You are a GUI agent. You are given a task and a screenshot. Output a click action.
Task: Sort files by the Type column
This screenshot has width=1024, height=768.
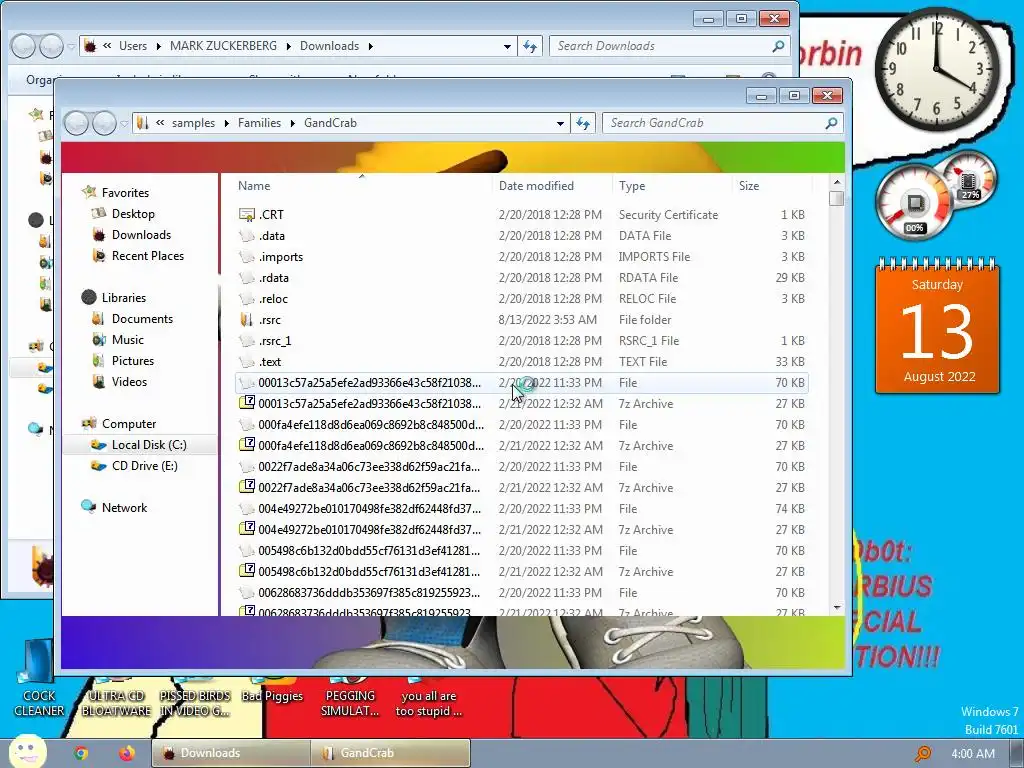pyautogui.click(x=632, y=185)
